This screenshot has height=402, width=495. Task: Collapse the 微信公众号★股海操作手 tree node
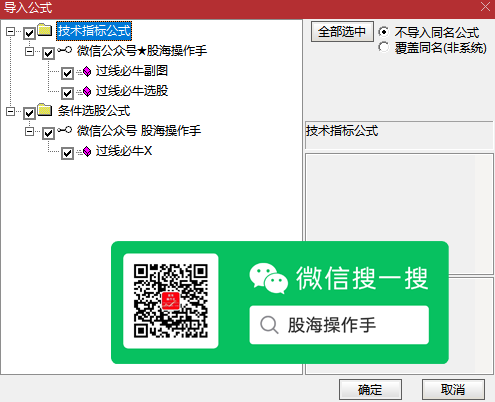[30, 52]
